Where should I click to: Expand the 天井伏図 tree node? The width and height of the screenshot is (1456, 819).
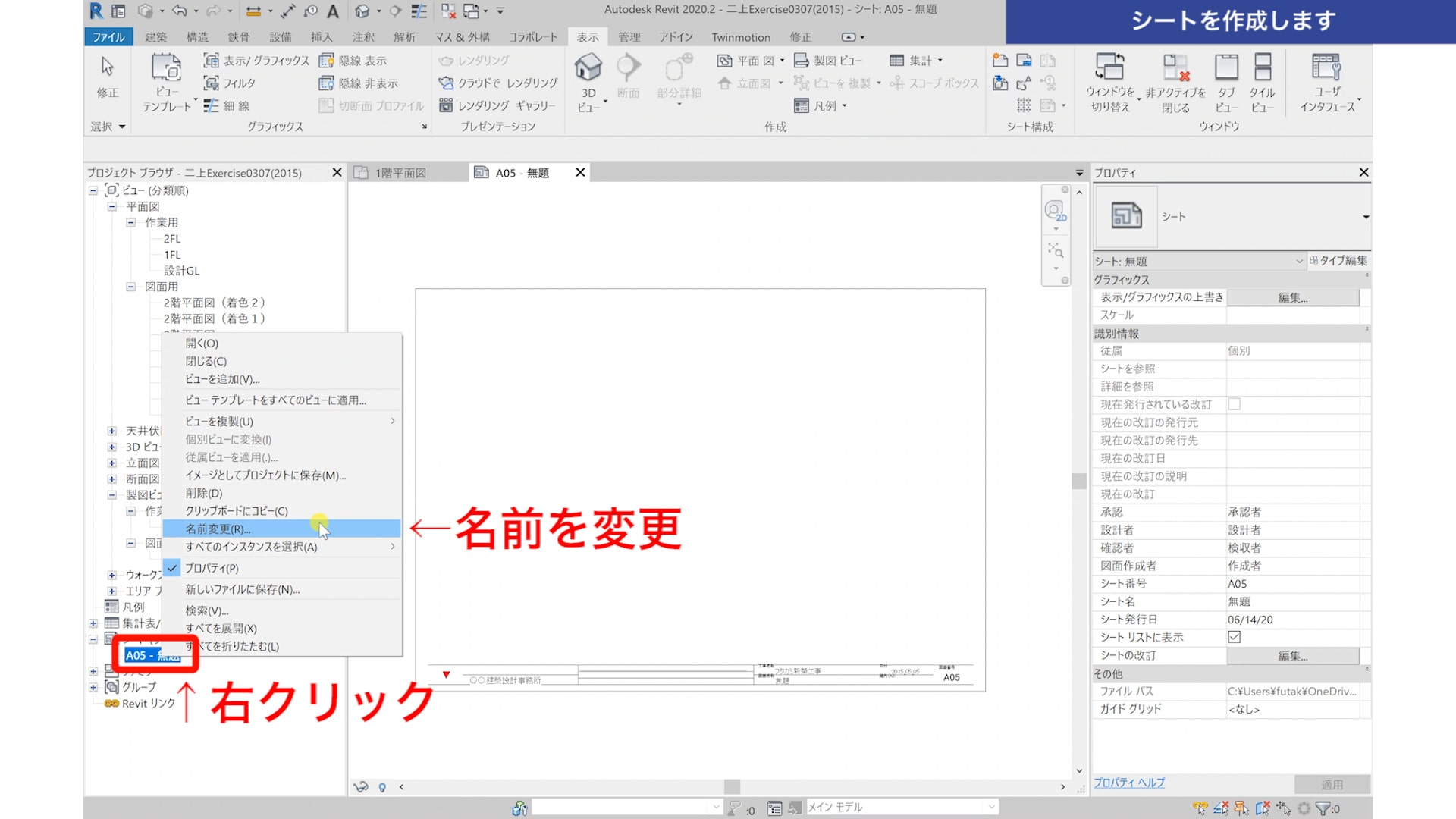pos(111,431)
